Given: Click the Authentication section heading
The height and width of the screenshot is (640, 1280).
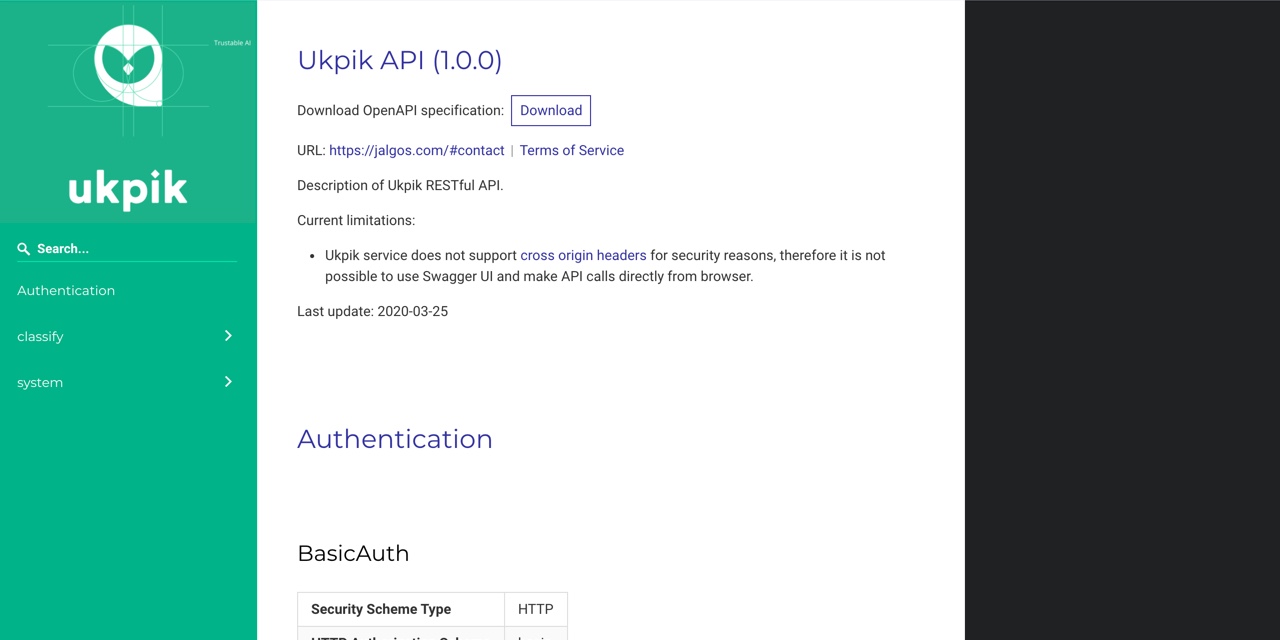Looking at the screenshot, I should tap(395, 439).
